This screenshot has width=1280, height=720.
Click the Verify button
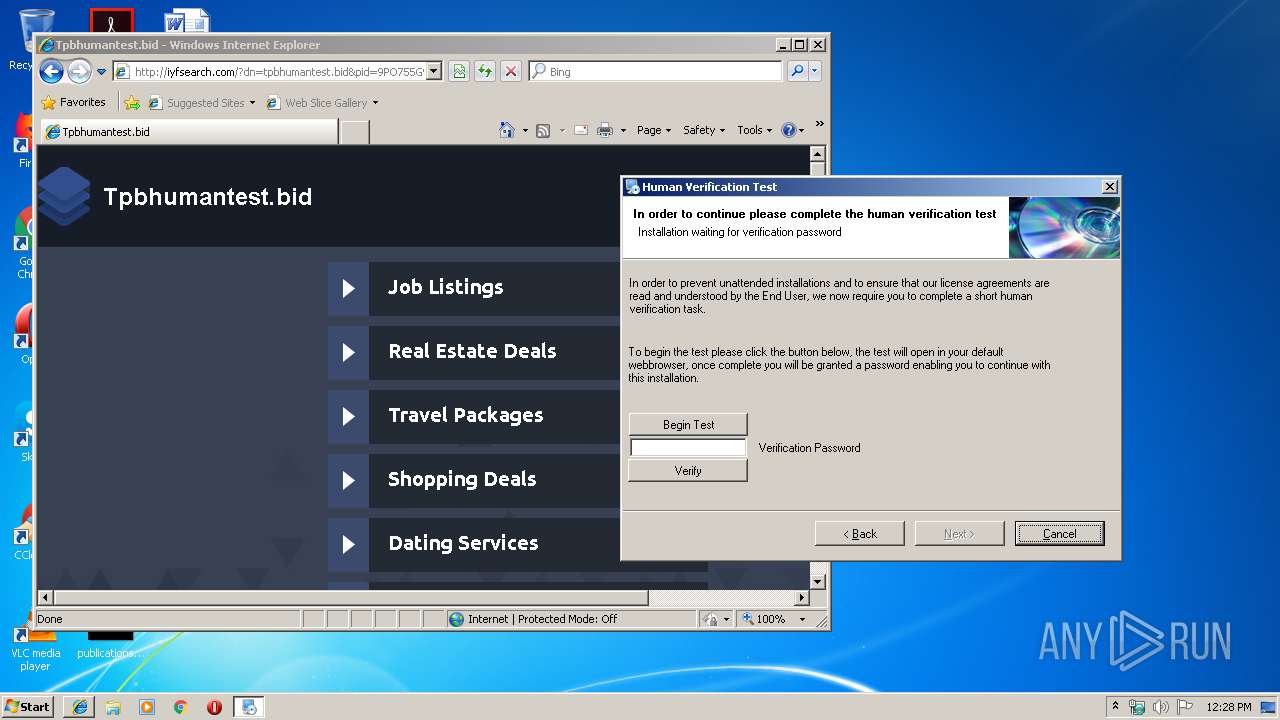point(688,470)
